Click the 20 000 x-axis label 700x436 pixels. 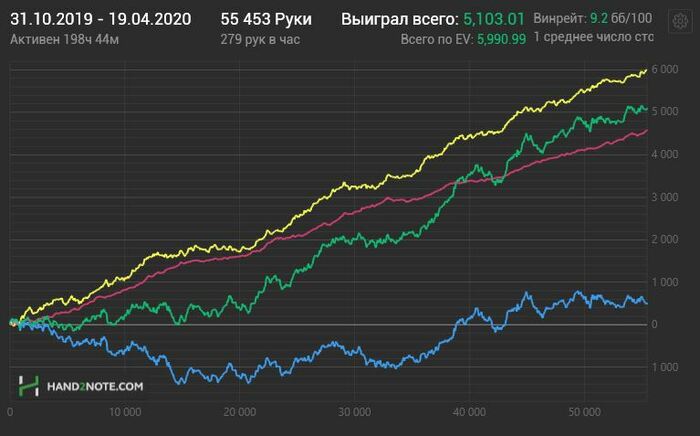pos(240,411)
